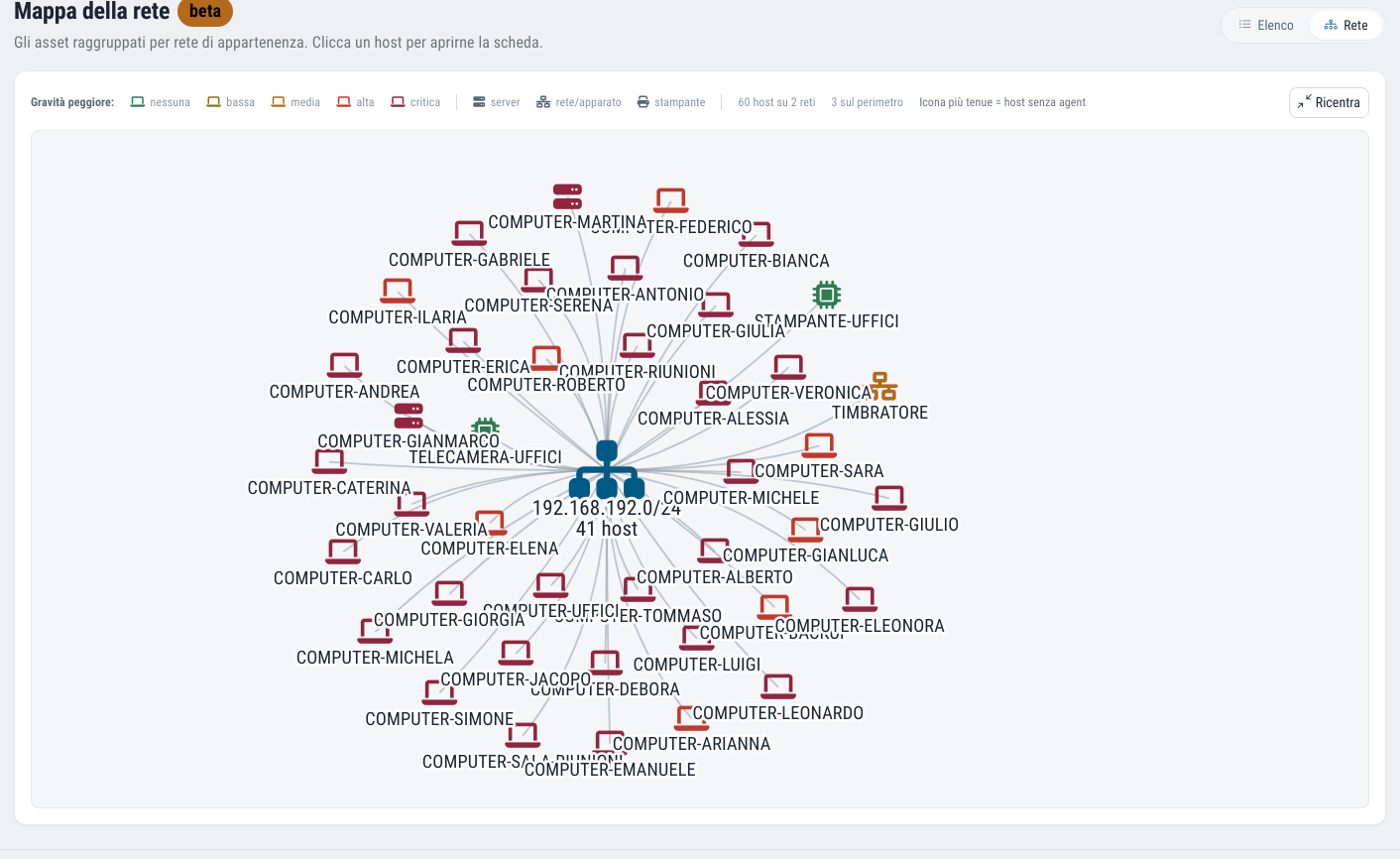
Task: Click the 'stampante' legend entry
Action: pos(671,102)
